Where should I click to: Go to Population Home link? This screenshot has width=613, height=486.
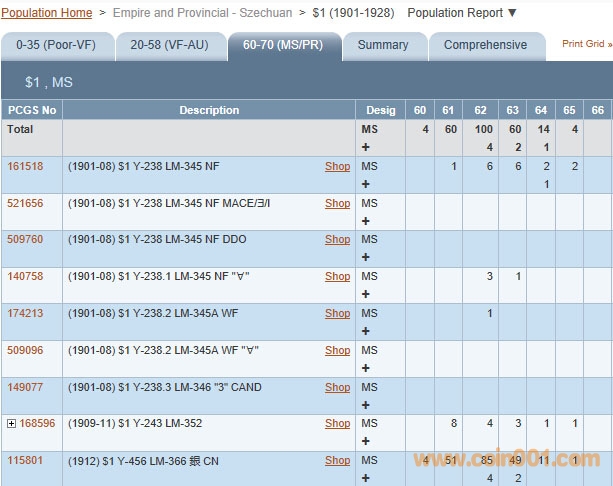tap(47, 13)
